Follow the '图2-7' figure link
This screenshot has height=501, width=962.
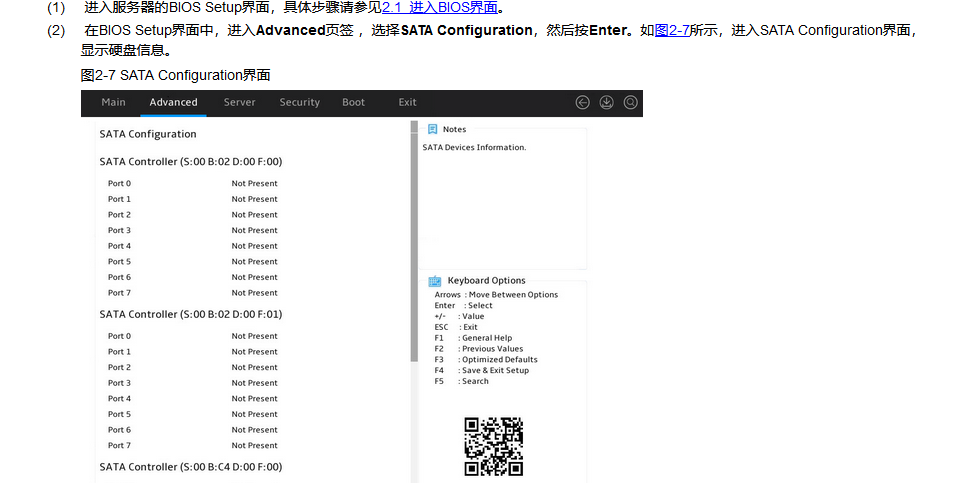(672, 30)
